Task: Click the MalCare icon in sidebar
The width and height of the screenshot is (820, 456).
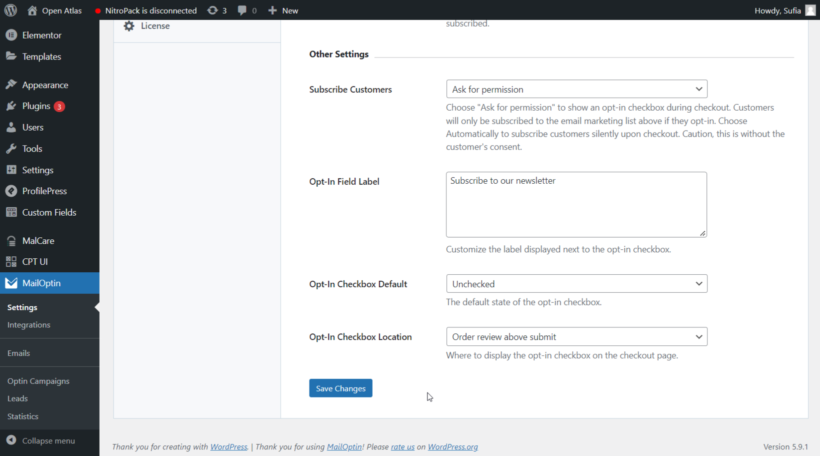Action: (11, 241)
